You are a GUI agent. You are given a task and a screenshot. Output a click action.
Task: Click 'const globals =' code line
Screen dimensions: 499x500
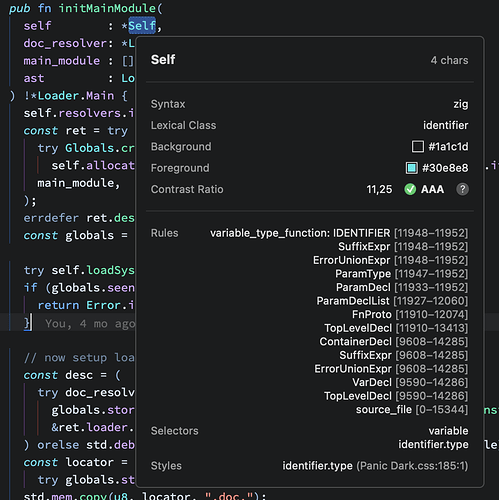tap(76, 235)
